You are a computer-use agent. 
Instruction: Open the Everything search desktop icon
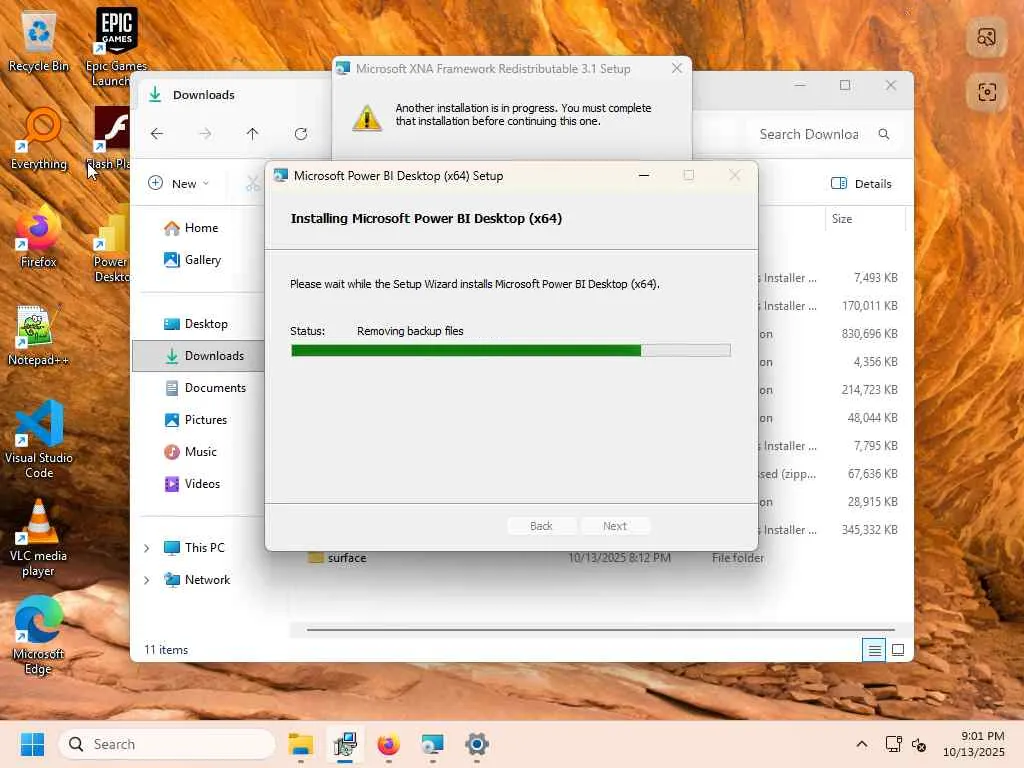[x=39, y=139]
